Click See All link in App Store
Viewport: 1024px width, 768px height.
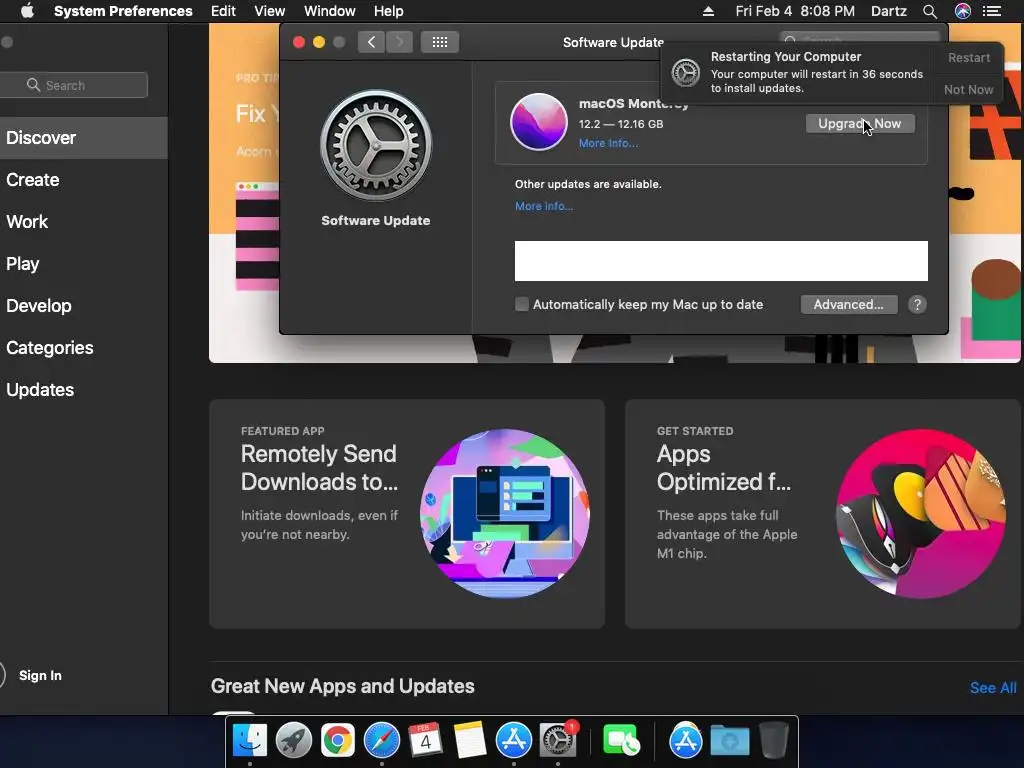pyautogui.click(x=993, y=688)
